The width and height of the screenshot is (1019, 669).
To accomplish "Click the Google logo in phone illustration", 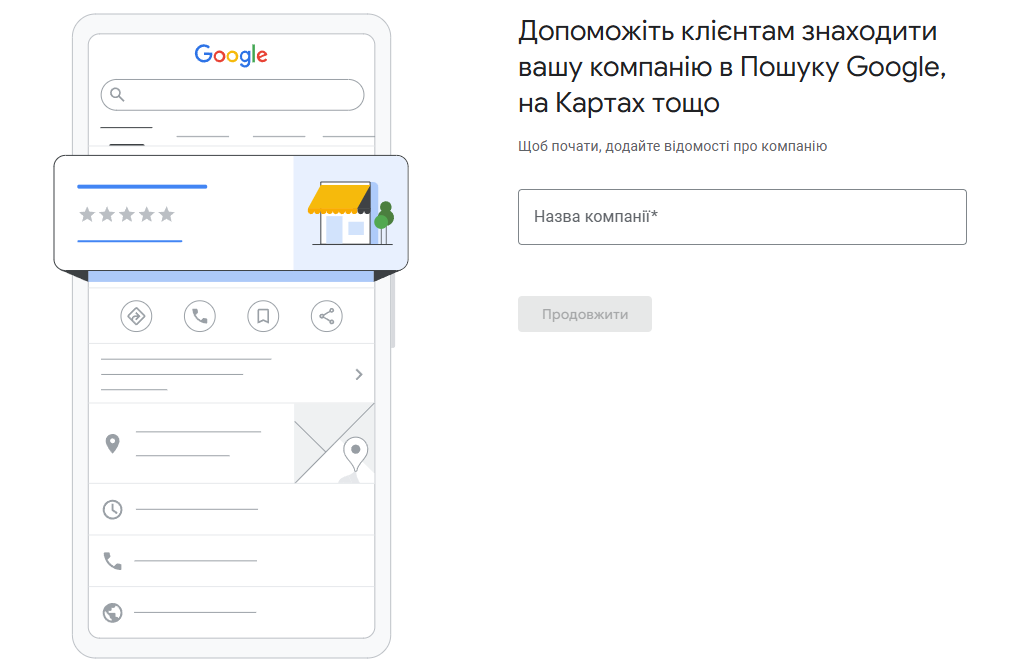I will point(231,55).
